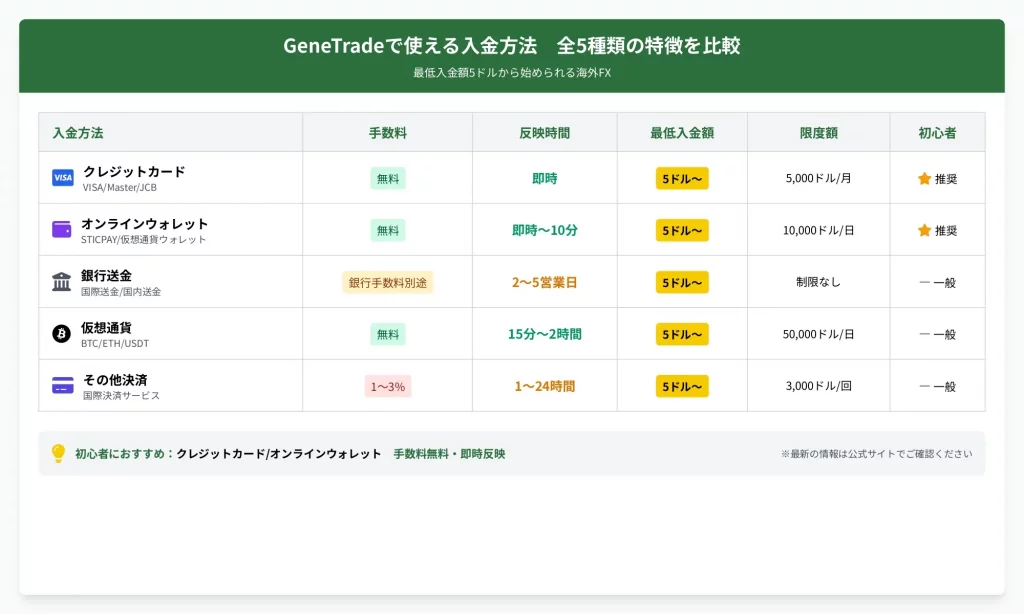Click the star icon in クレジットカード row
This screenshot has height=614, width=1024.
pos(924,179)
